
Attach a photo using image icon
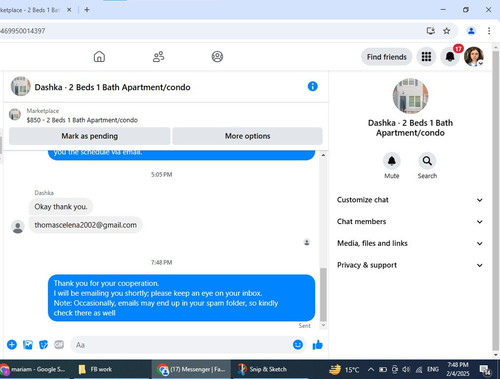click(28, 345)
